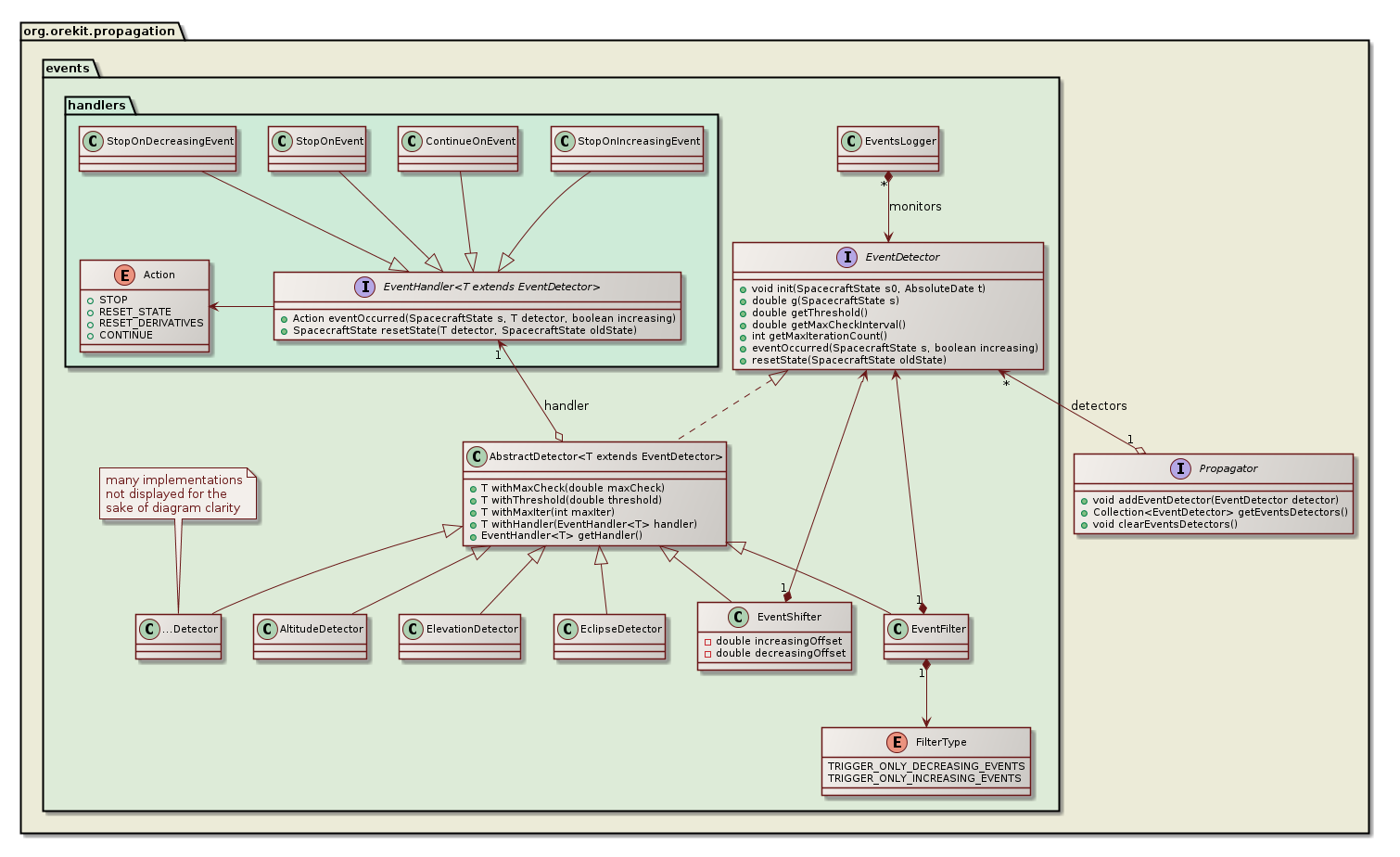
Task: Collapse the events package tab
Action: pyautogui.click(x=70, y=69)
